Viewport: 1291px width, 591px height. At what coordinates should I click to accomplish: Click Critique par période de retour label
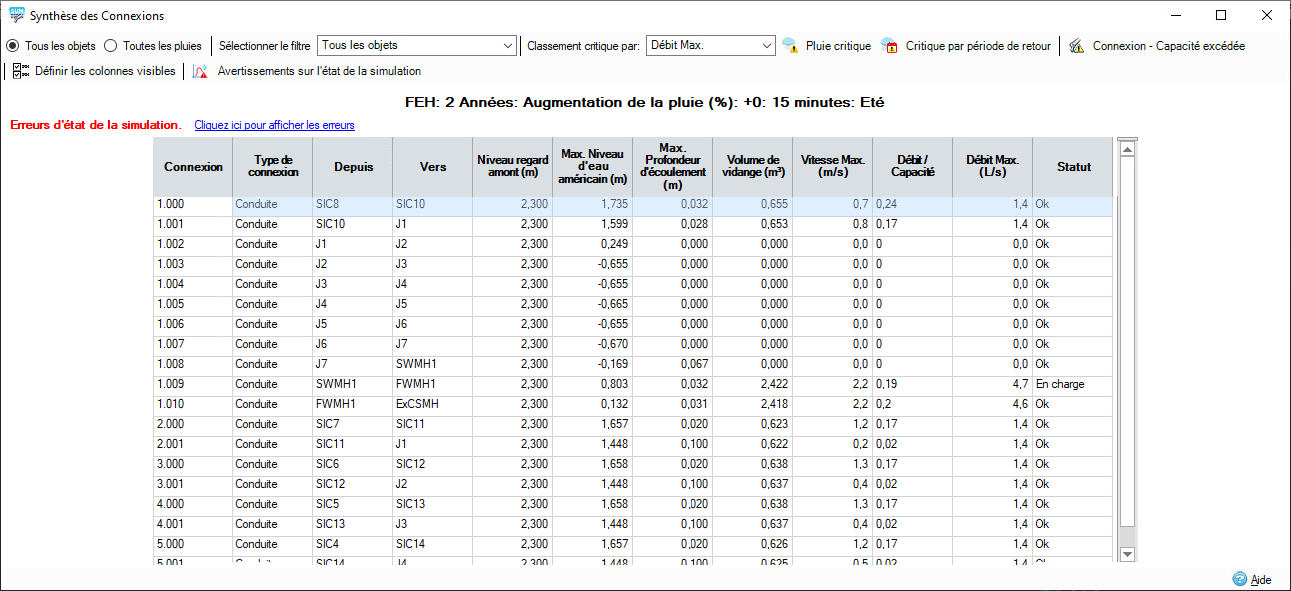tap(978, 46)
